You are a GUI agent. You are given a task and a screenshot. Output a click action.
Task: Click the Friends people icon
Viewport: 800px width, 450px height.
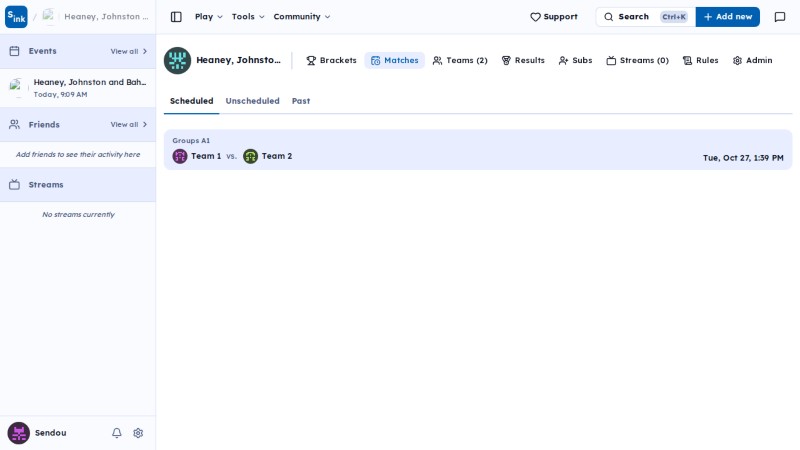click(x=14, y=124)
